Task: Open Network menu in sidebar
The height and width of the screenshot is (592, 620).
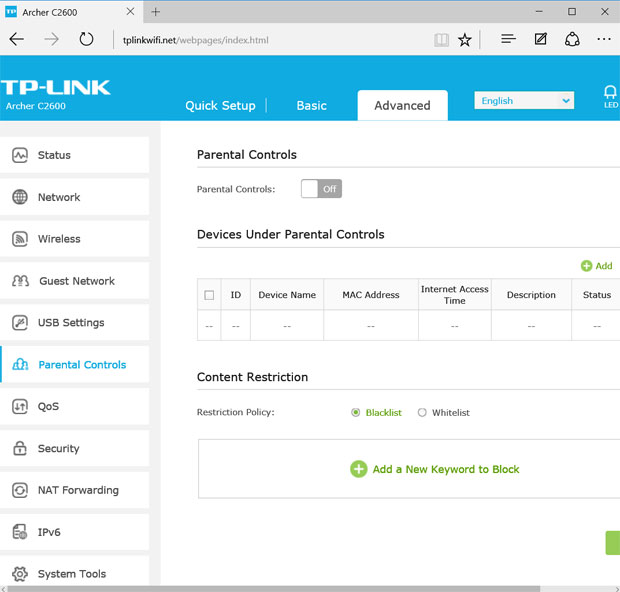Action: coord(74,197)
